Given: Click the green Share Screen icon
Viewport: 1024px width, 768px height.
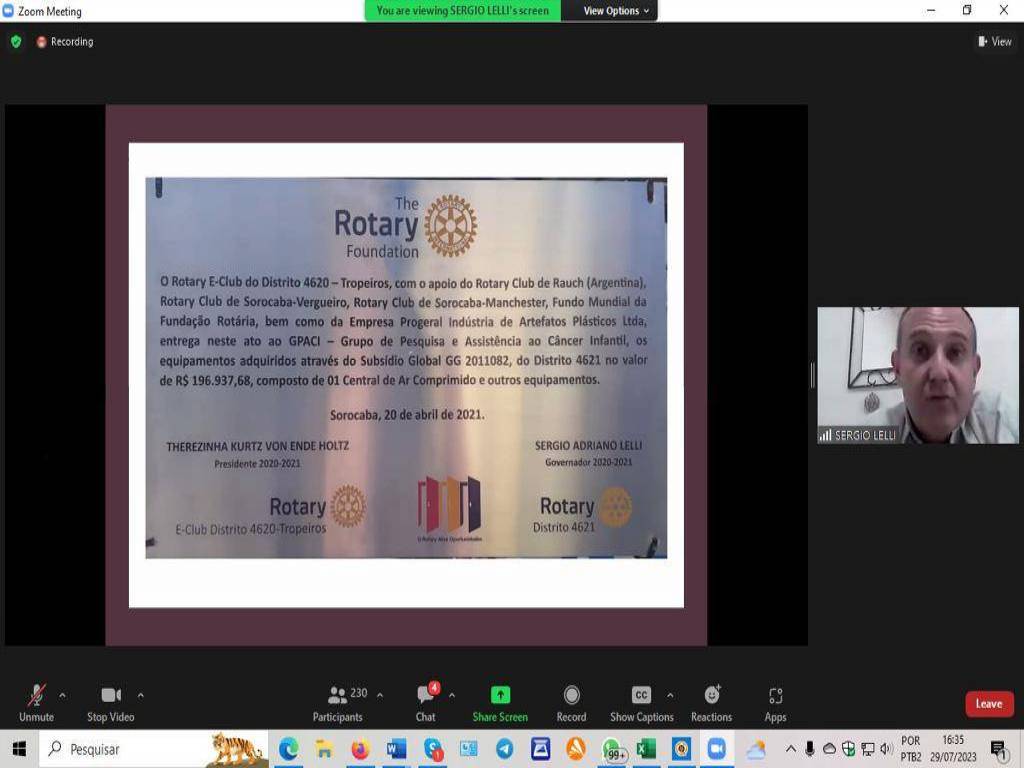Looking at the screenshot, I should (500, 695).
